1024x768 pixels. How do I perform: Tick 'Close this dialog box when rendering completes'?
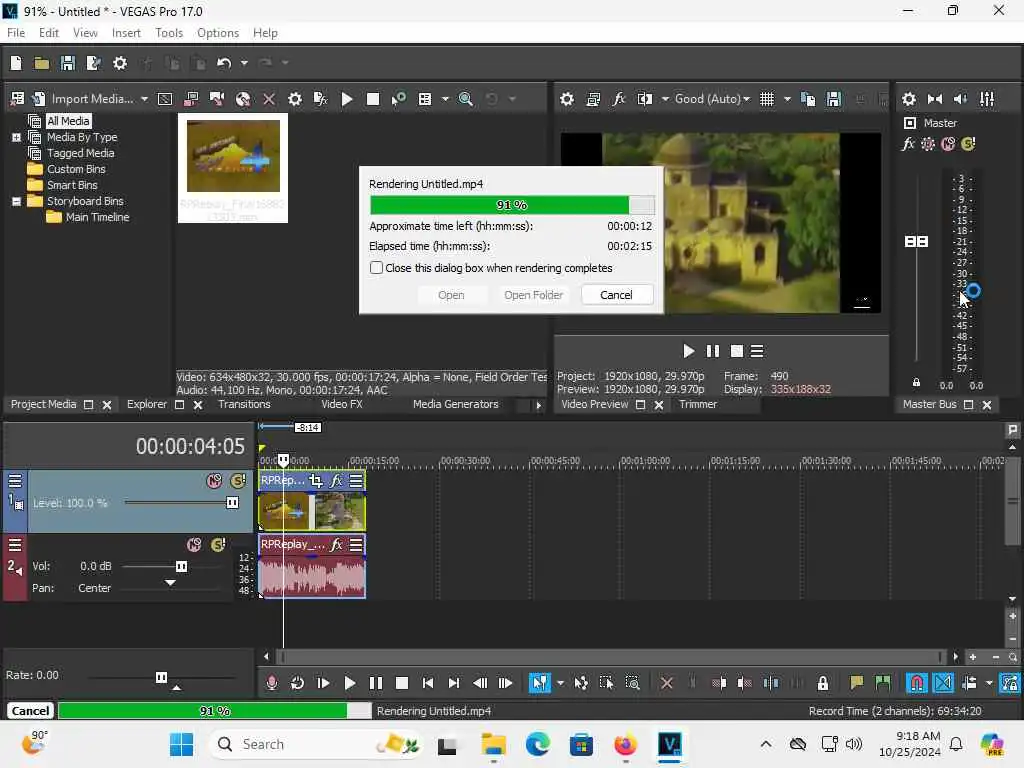[376, 268]
